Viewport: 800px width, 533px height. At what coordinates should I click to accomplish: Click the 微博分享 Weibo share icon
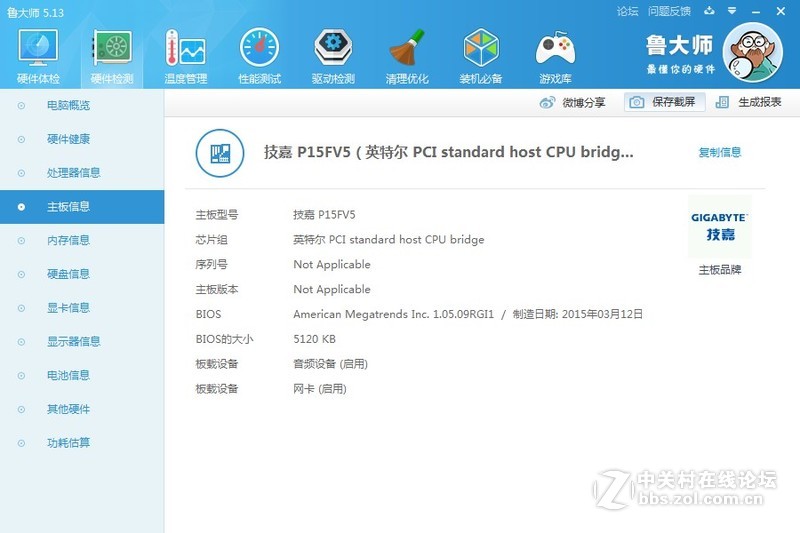click(x=547, y=103)
